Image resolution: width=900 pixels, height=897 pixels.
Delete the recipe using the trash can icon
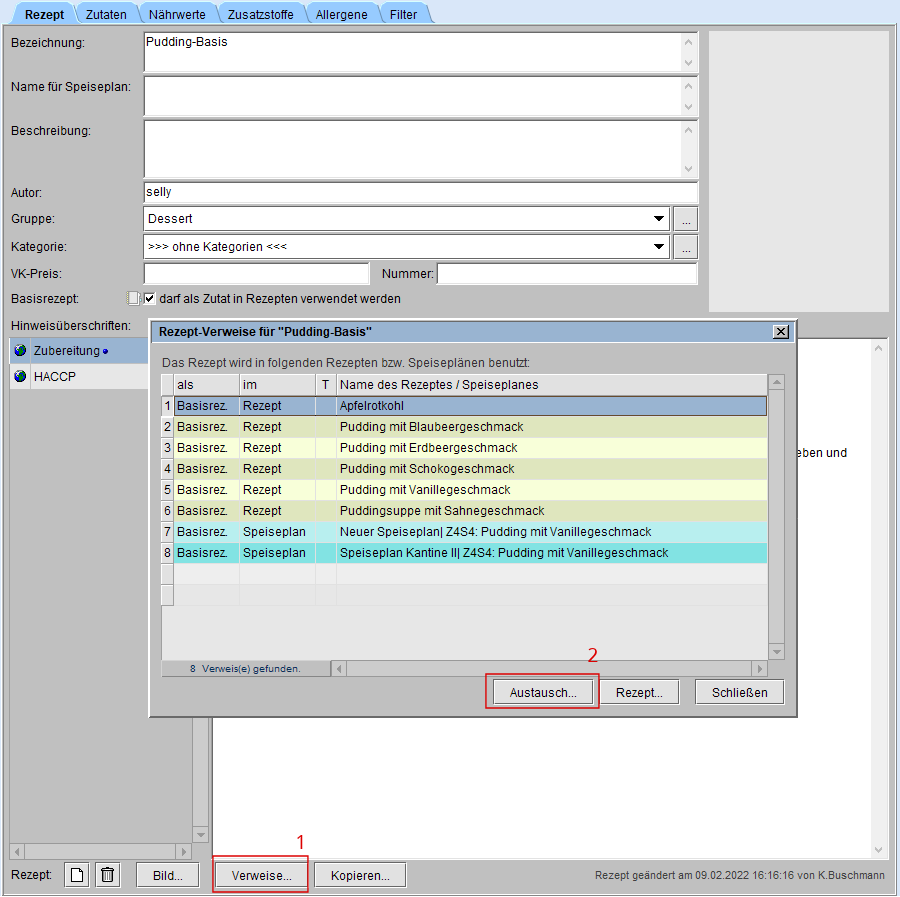tap(108, 875)
